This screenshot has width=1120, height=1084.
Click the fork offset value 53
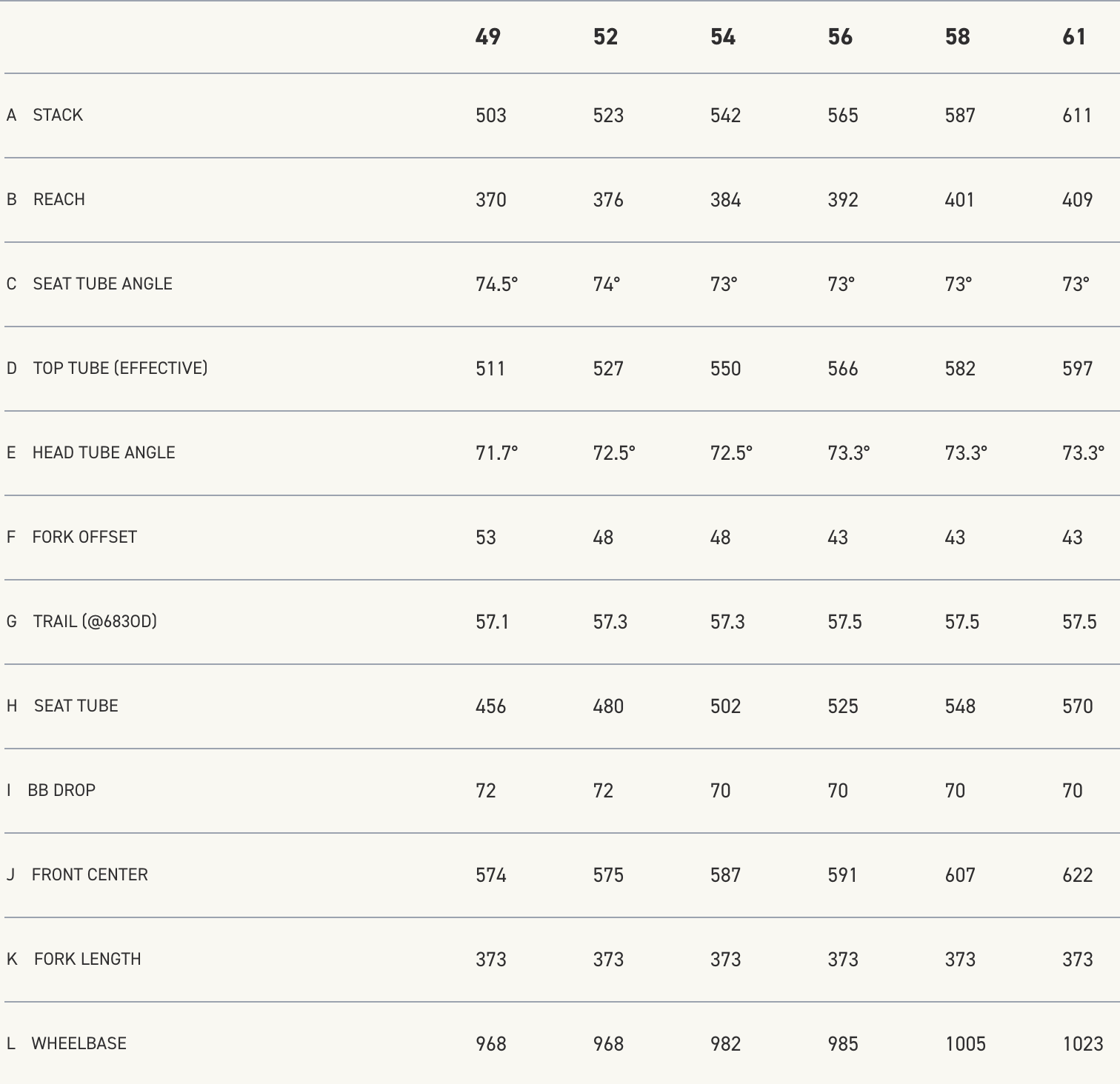pos(486,538)
